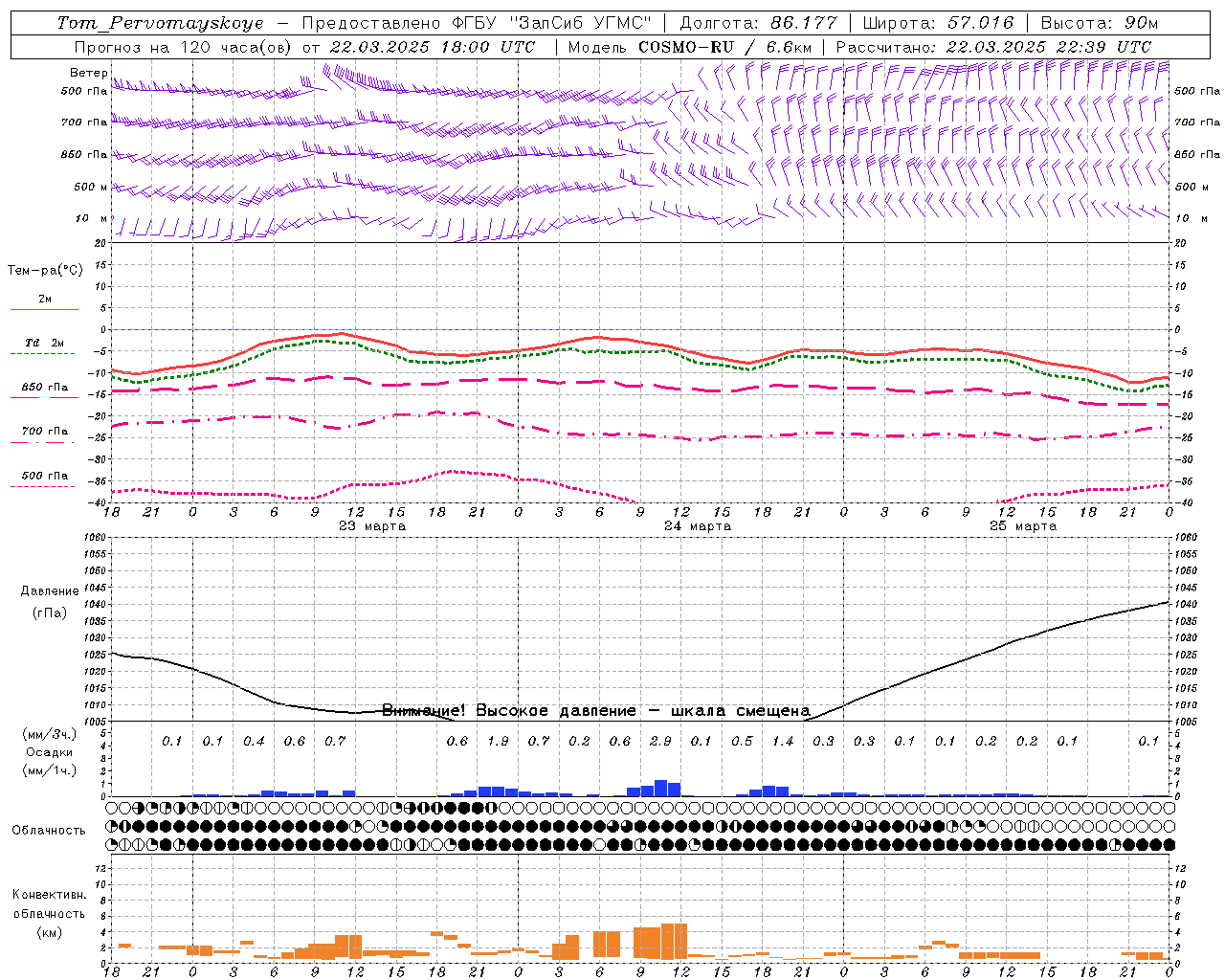Select the 'Td 2м' dew point legend entry
The image size is (1225, 980).
point(44,343)
